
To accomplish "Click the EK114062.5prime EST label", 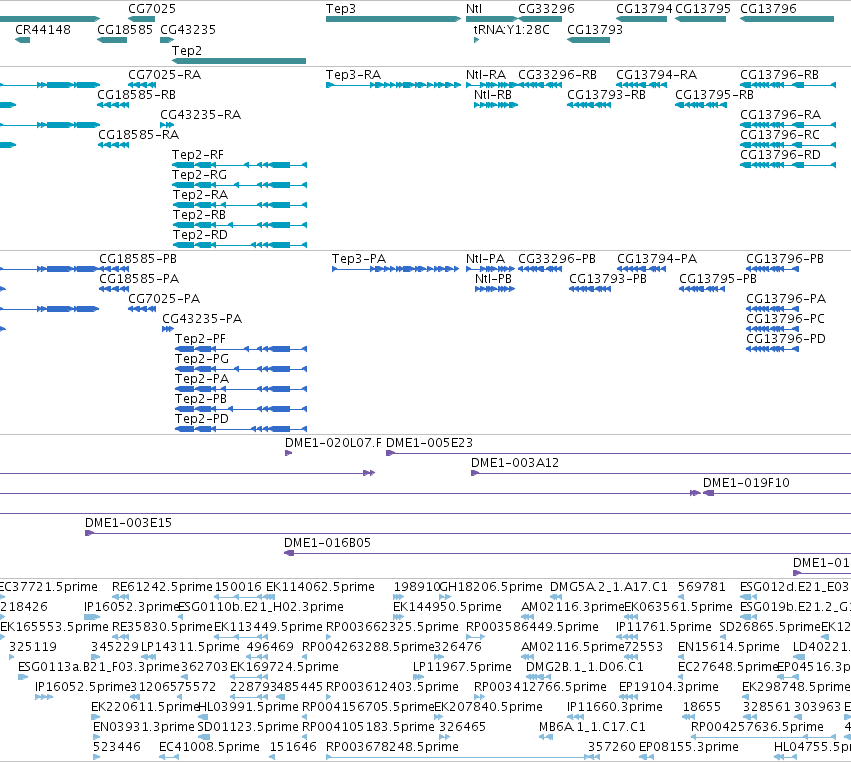I will (x=320, y=587).
